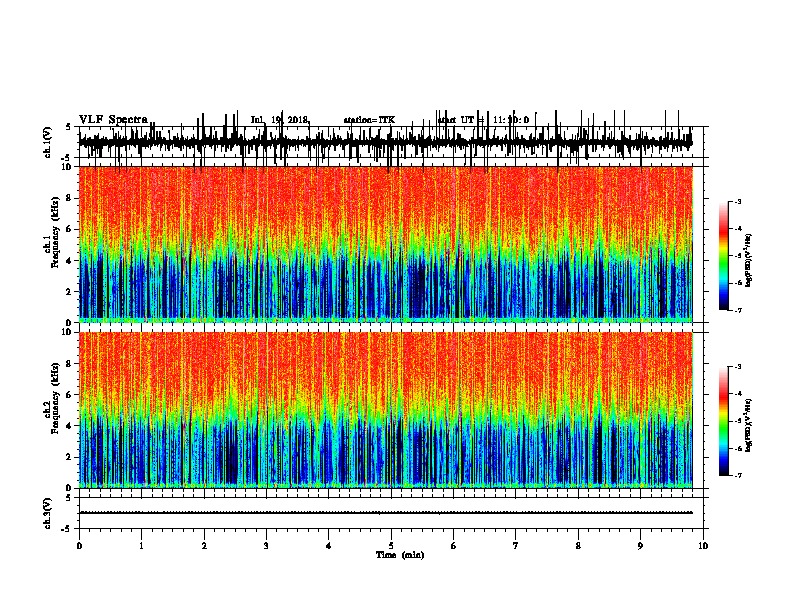
Task: Click time axis tick label "9"
Action: click(640, 546)
